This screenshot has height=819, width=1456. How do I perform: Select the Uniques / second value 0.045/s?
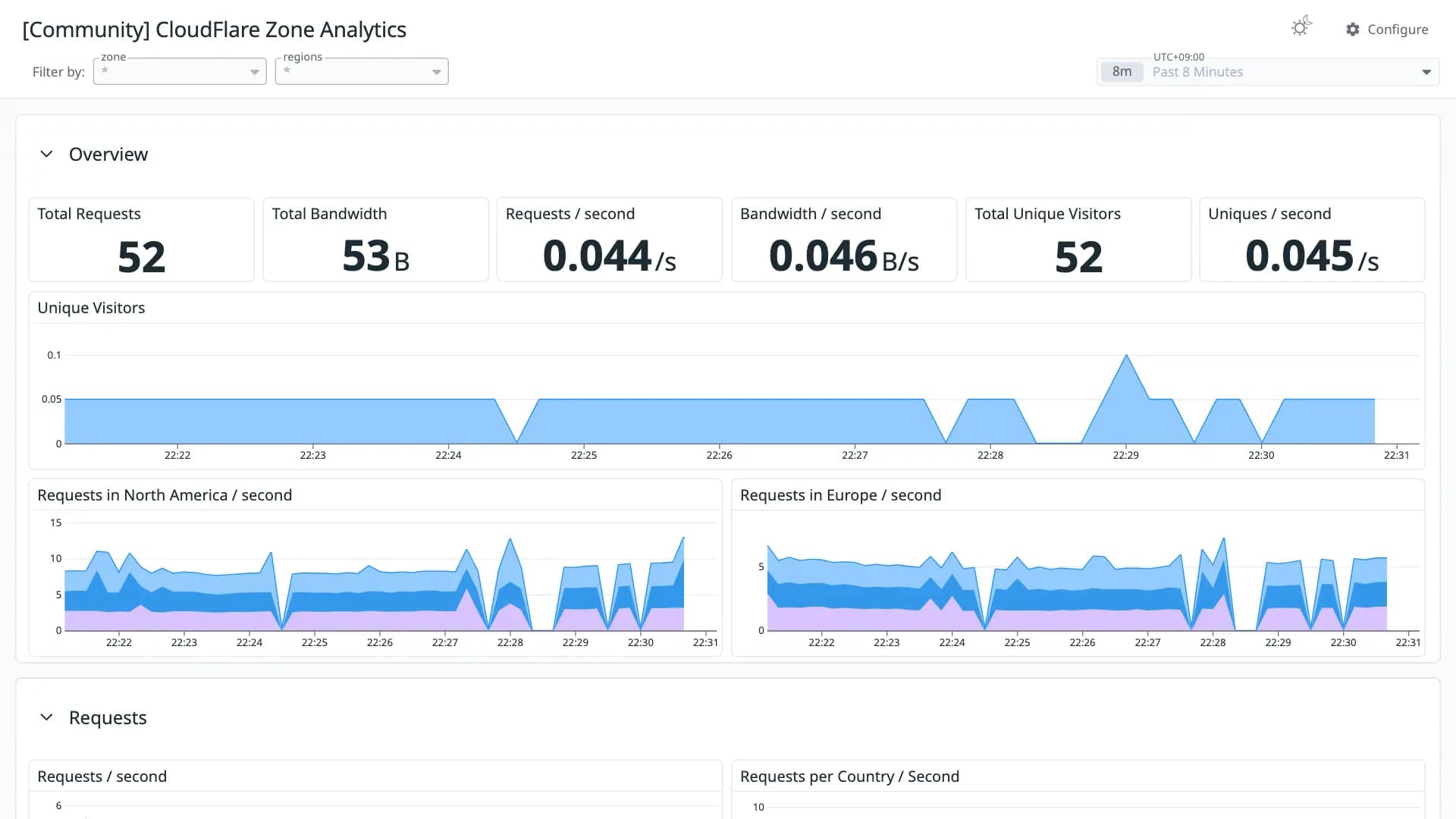[1312, 256]
